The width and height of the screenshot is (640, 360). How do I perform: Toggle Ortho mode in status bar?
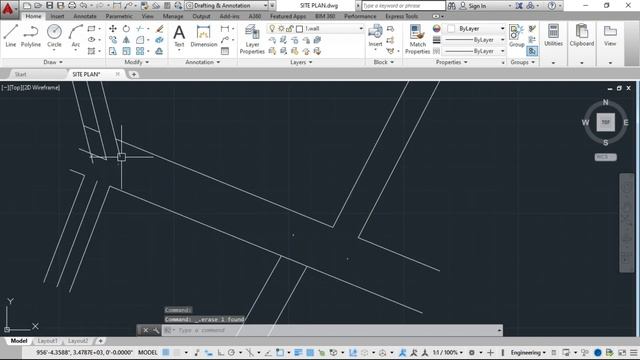pos(221,352)
